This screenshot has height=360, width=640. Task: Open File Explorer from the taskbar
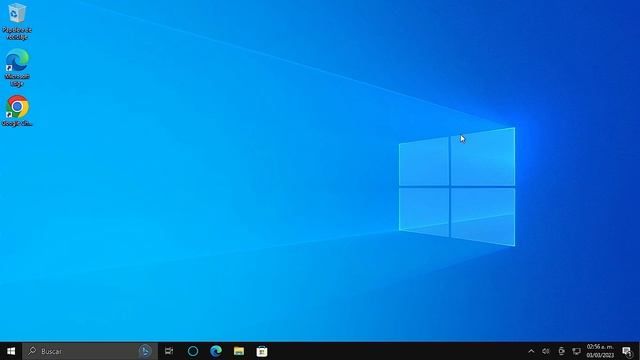239,351
